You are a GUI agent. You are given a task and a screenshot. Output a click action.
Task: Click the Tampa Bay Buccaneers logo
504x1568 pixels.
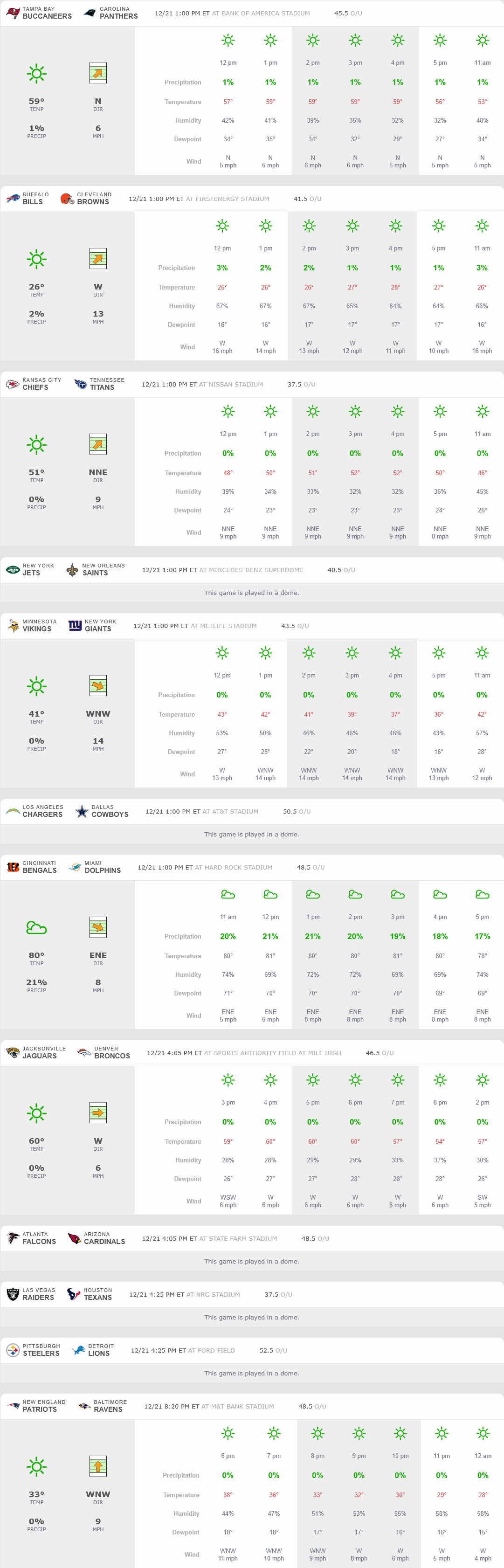[13, 13]
